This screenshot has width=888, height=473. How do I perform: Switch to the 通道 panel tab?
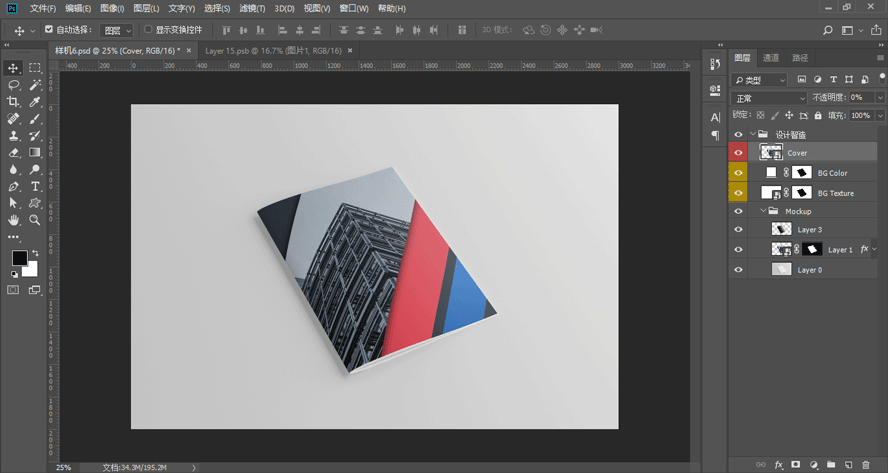(770, 58)
